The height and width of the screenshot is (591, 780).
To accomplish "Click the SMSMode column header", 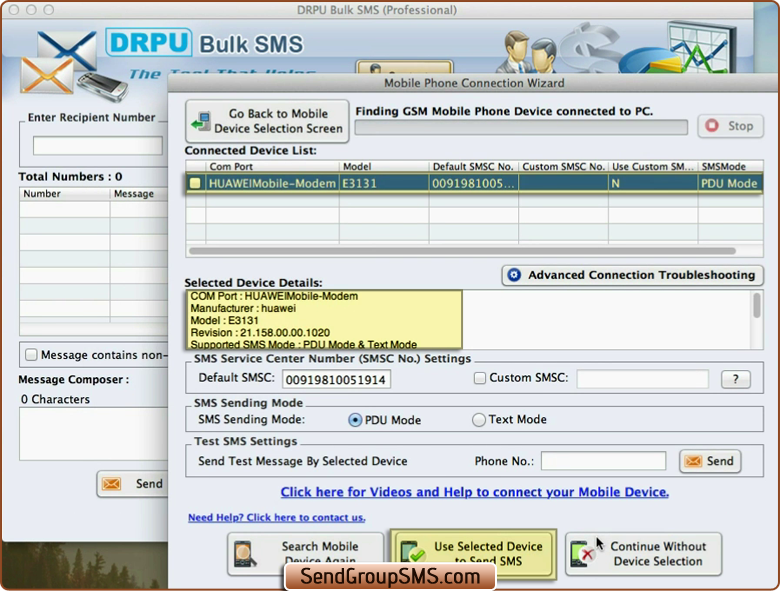I will (730, 167).
